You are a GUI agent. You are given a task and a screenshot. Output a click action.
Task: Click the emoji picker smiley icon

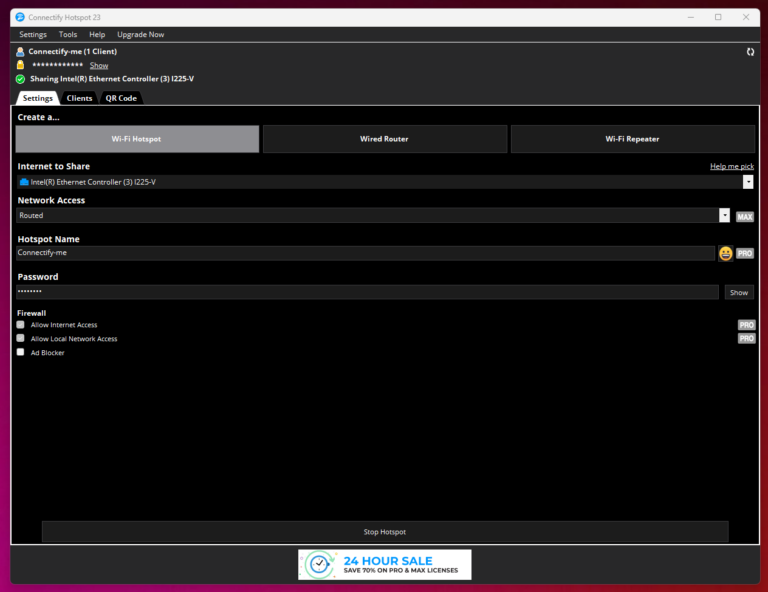click(x=725, y=254)
